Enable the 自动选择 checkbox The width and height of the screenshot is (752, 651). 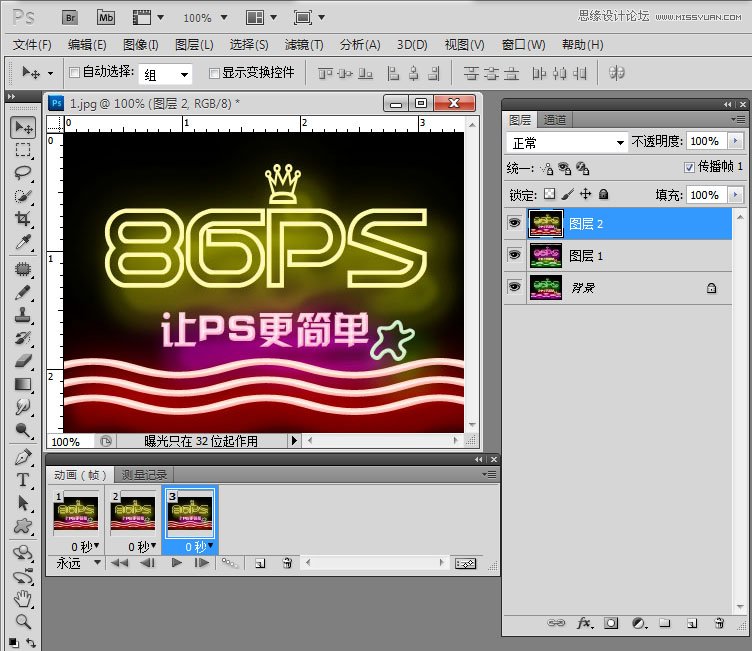(73, 73)
